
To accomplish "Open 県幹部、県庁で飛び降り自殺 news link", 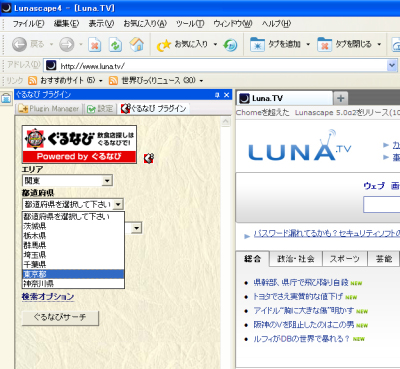I will [301, 283].
